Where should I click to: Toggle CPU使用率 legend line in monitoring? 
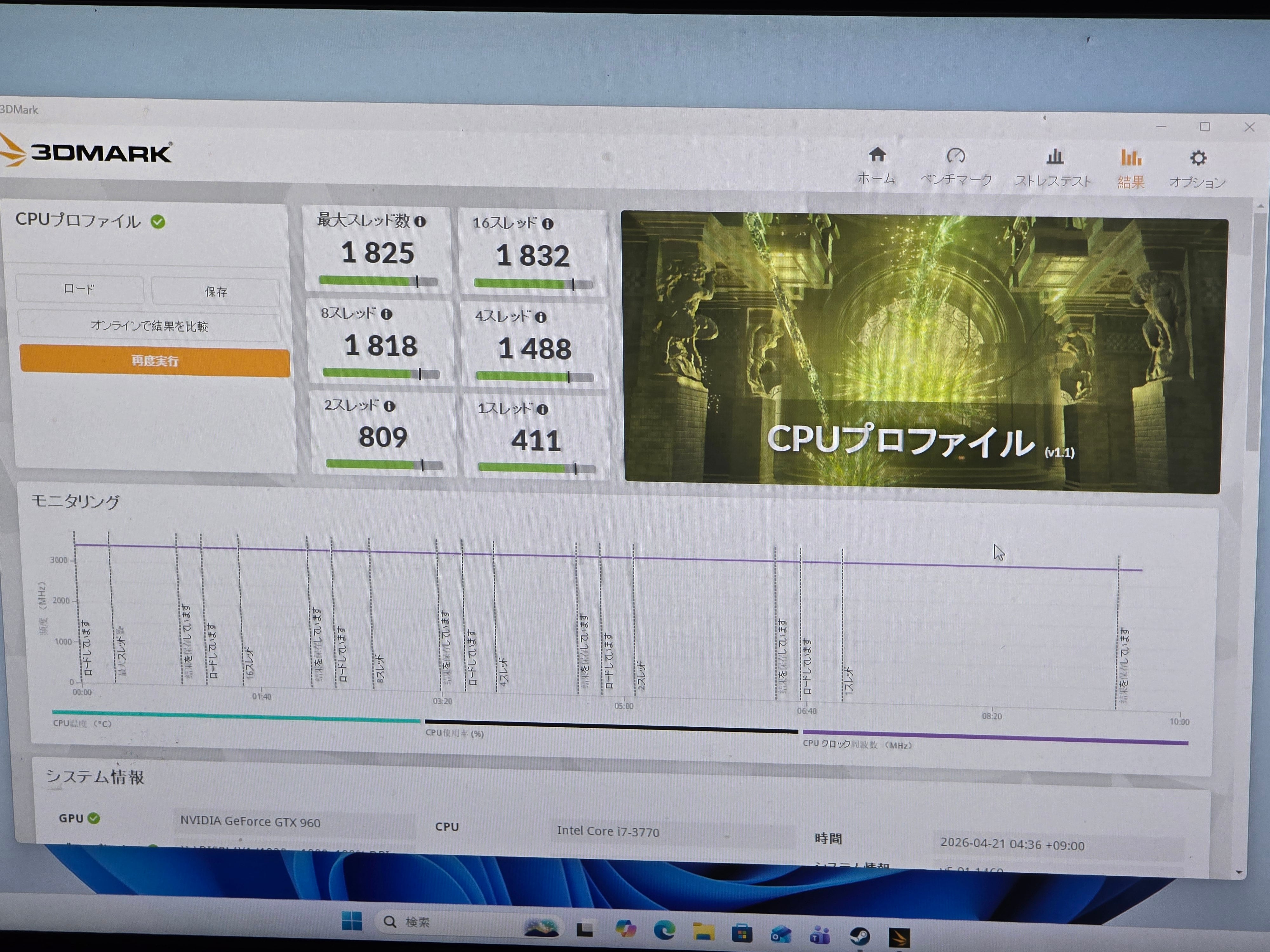611,727
